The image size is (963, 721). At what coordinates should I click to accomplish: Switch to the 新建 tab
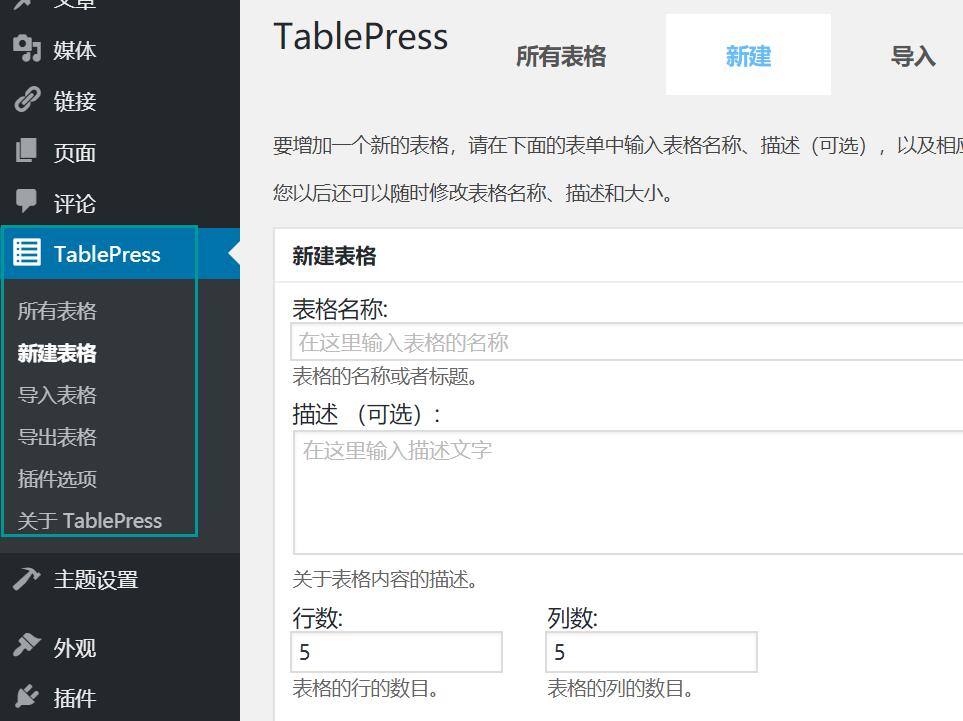748,56
